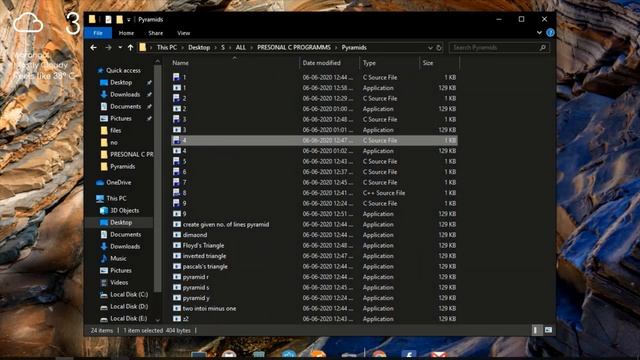Open the no folder in the sidebar
This screenshot has height=360, width=640.
pyautogui.click(x=113, y=142)
